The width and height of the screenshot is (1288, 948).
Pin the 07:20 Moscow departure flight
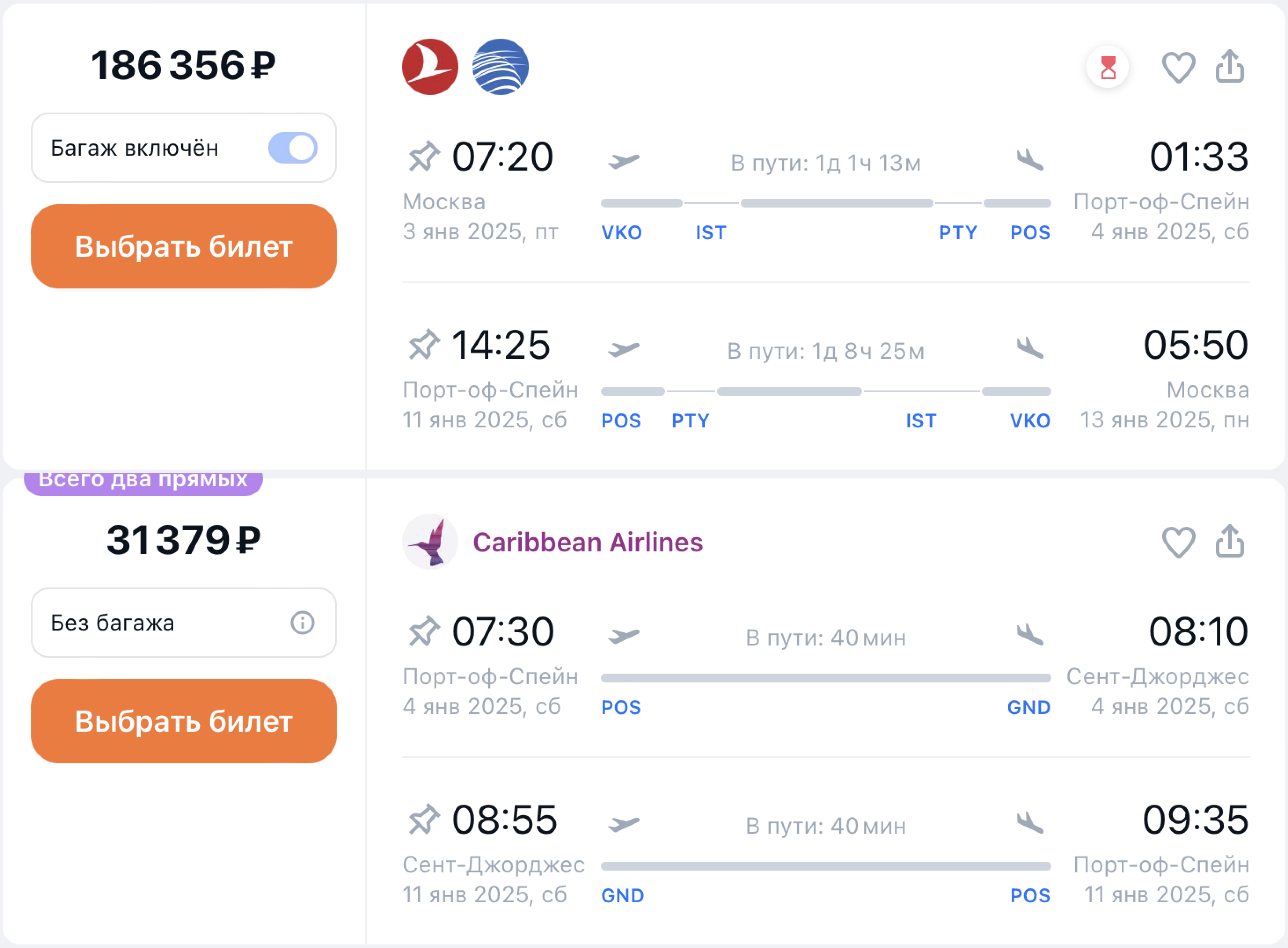424,157
